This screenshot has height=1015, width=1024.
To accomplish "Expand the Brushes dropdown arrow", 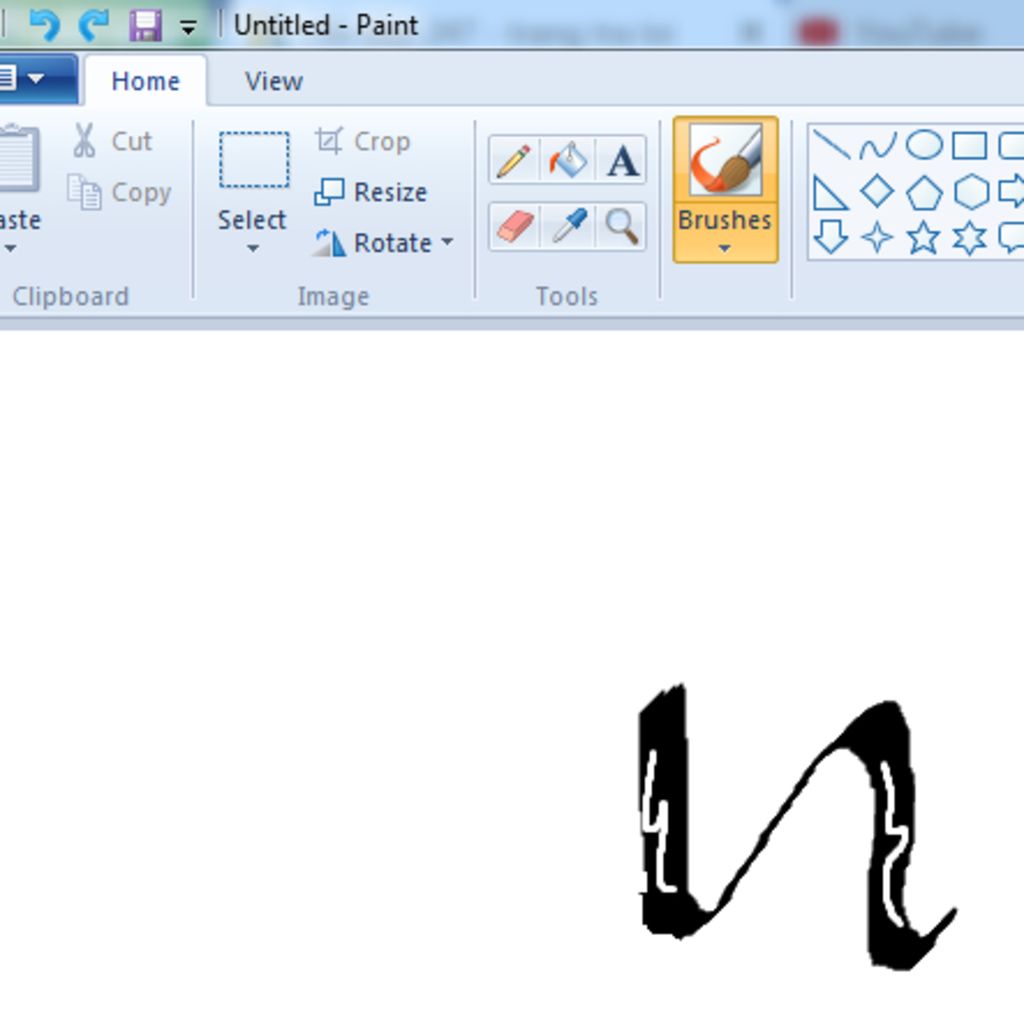I will coord(725,249).
